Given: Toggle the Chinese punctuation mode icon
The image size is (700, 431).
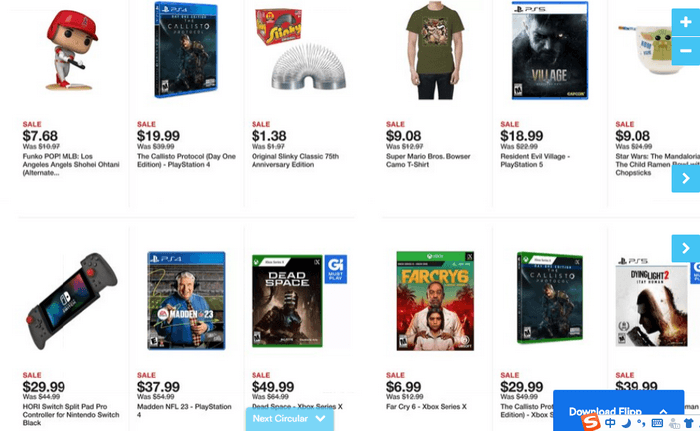Looking at the screenshot, I should click(x=641, y=423).
